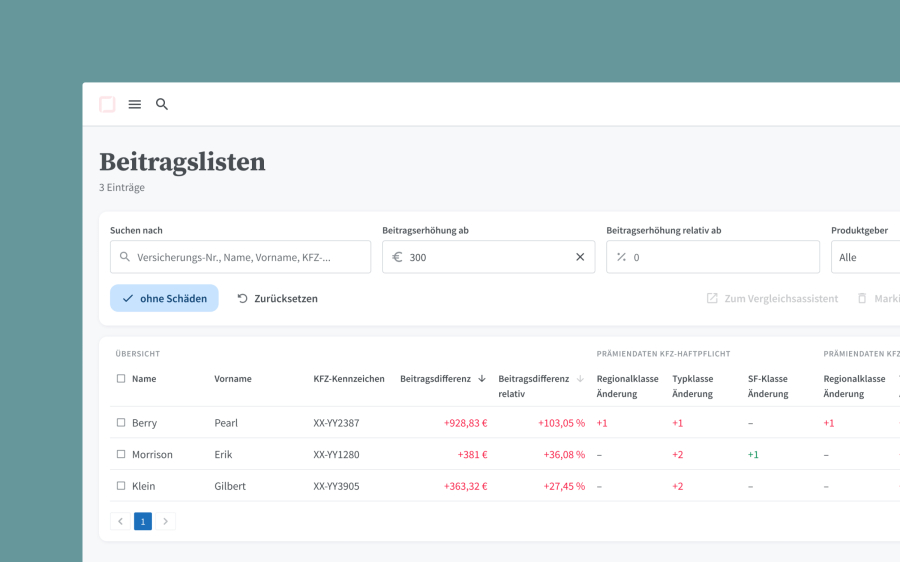Check the box next to Klein
The image size is (900, 562).
pos(121,486)
